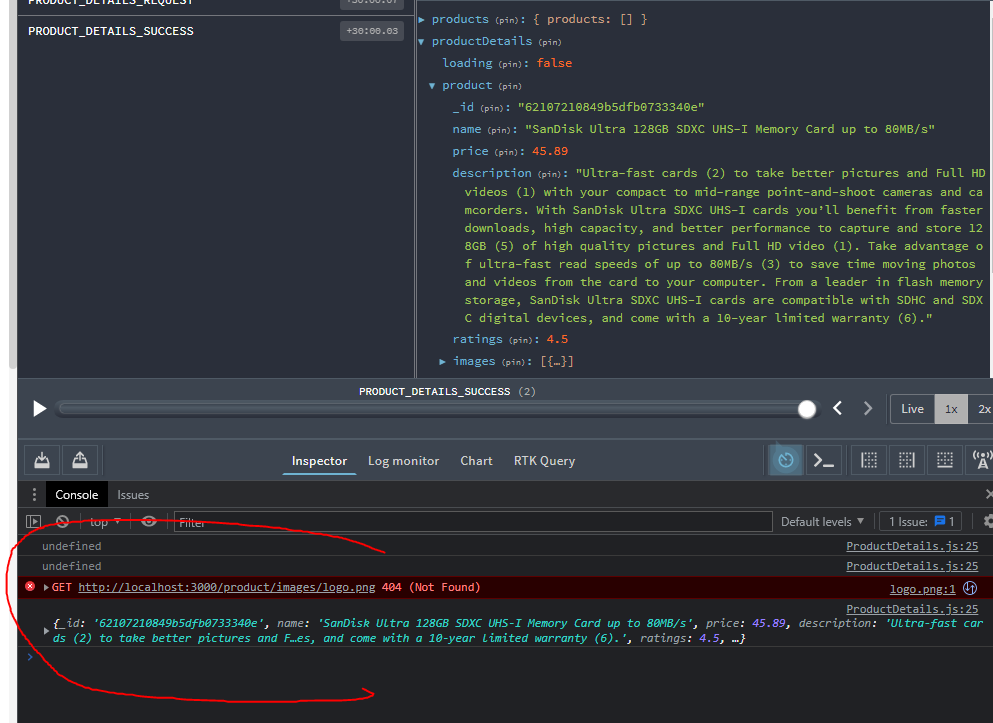Click the action timeline slider handle

tap(807, 409)
